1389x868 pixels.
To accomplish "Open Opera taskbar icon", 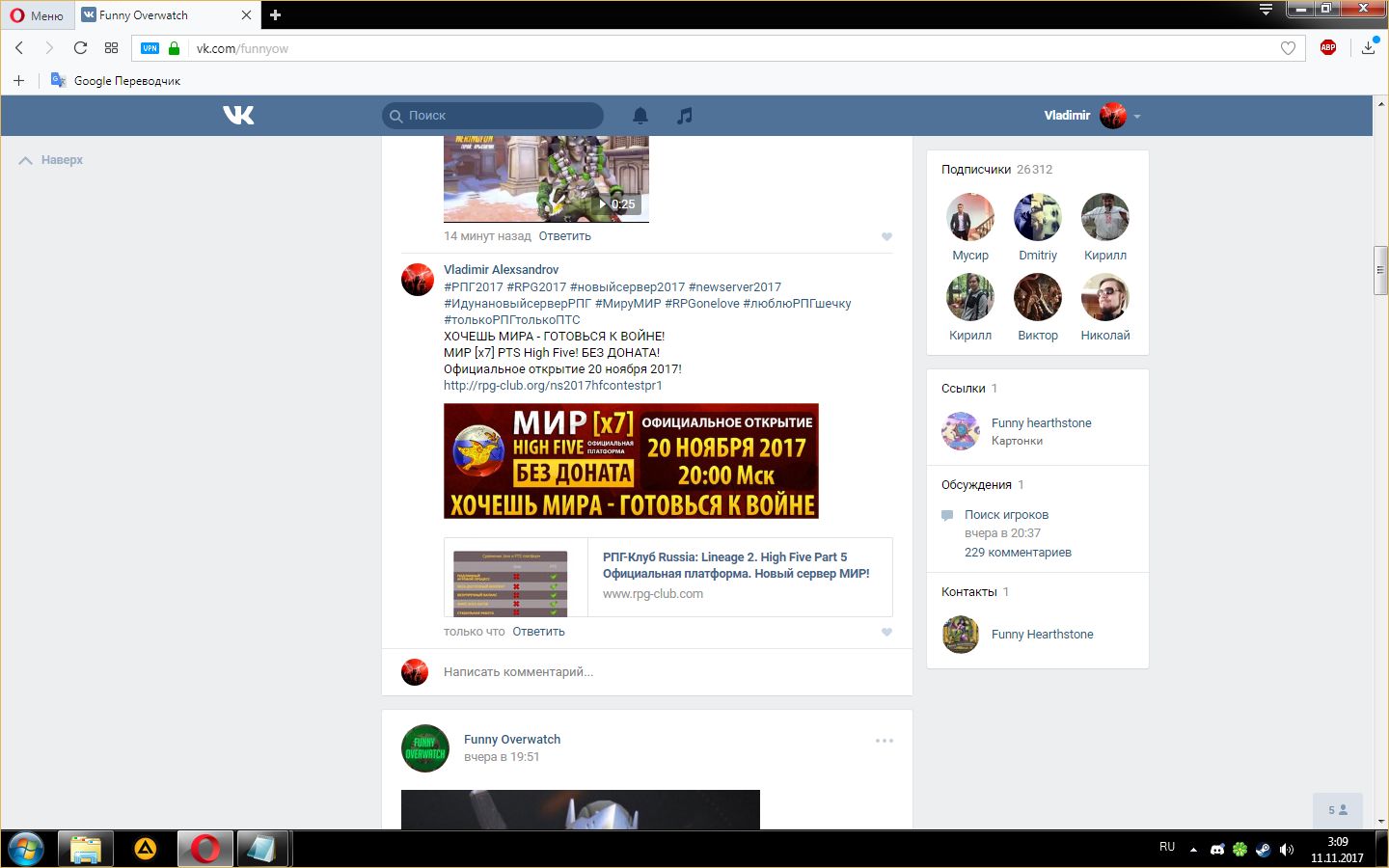I will click(204, 849).
